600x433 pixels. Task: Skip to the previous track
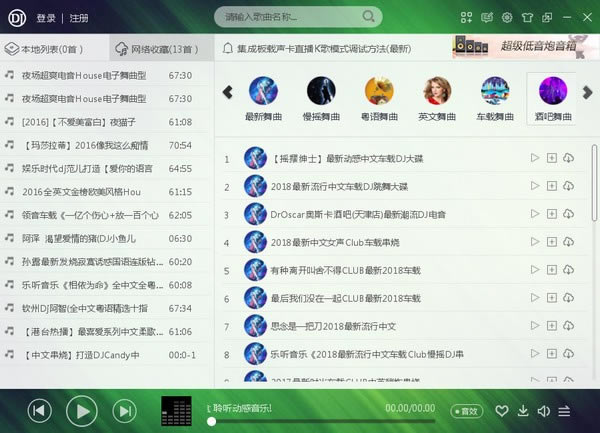pos(39,410)
